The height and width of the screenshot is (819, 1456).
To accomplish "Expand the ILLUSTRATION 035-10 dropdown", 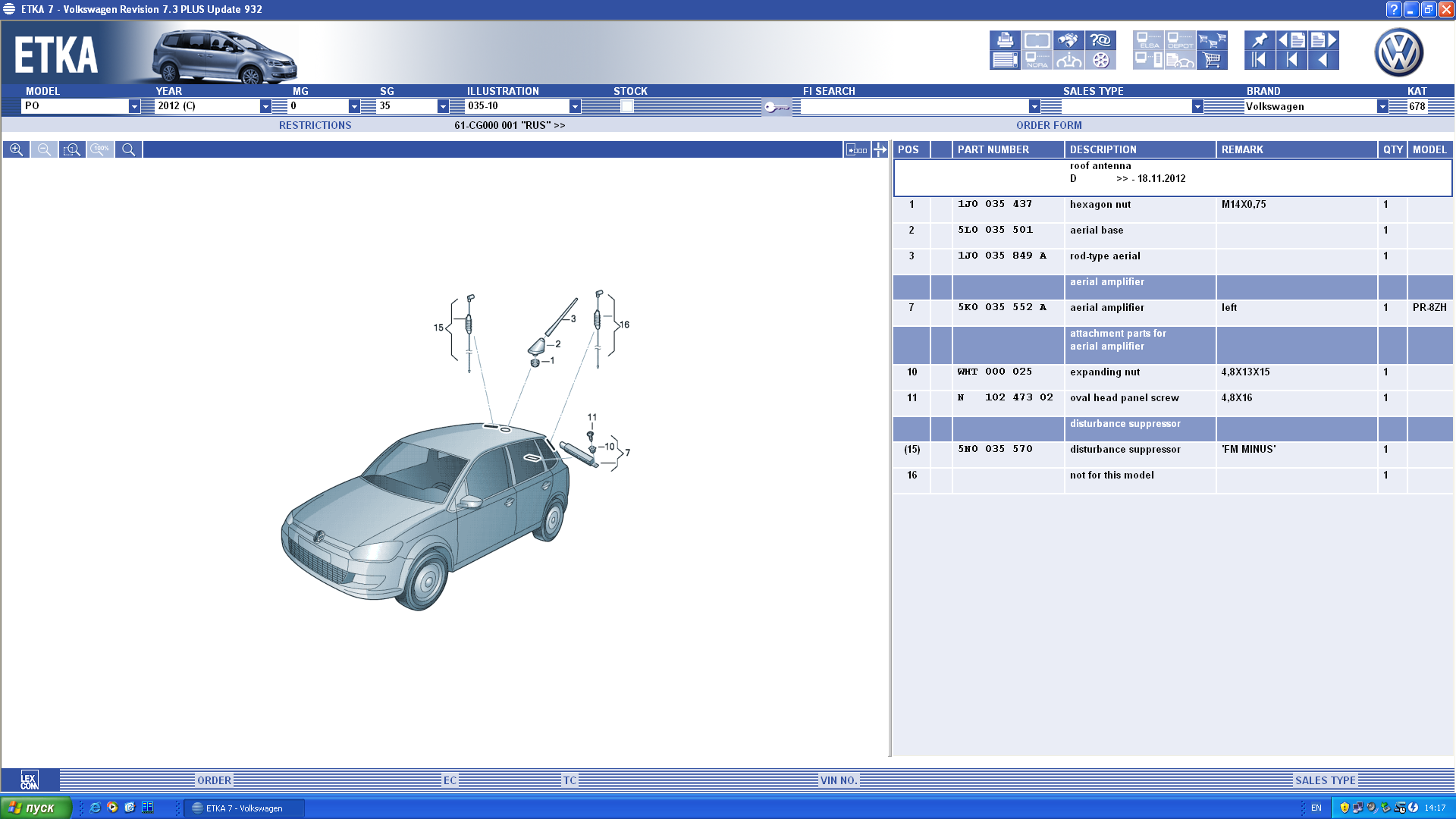I will 575,106.
